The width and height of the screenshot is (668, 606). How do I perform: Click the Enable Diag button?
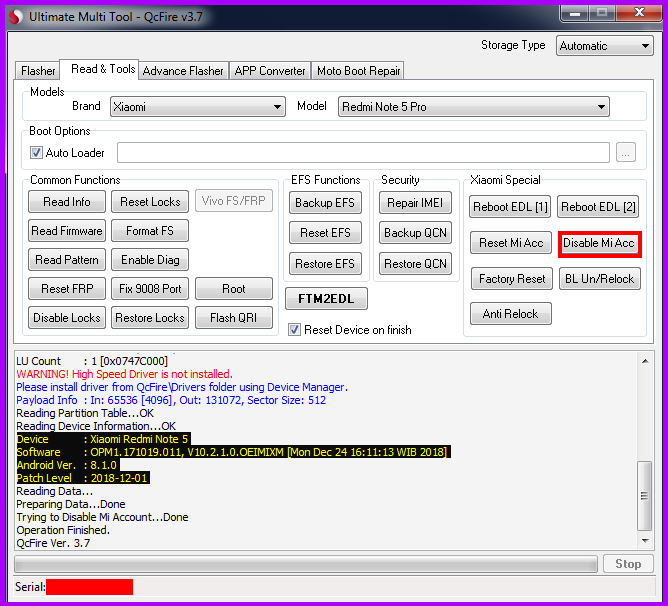pos(150,260)
